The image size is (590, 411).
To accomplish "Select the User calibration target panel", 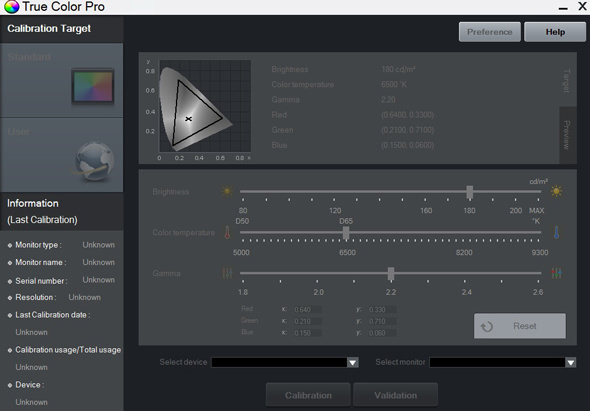I will coord(61,155).
